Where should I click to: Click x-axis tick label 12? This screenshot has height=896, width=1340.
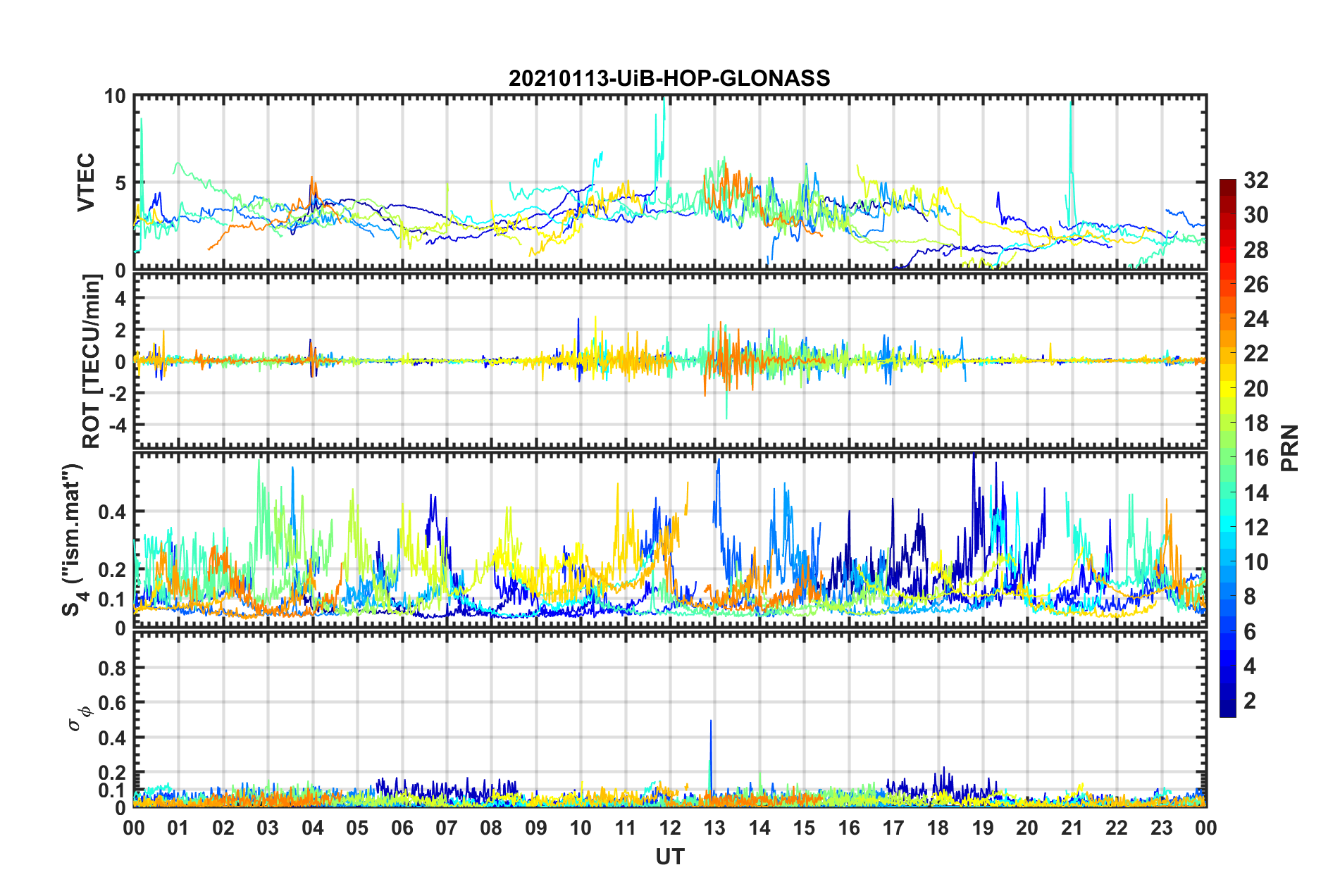670,828
